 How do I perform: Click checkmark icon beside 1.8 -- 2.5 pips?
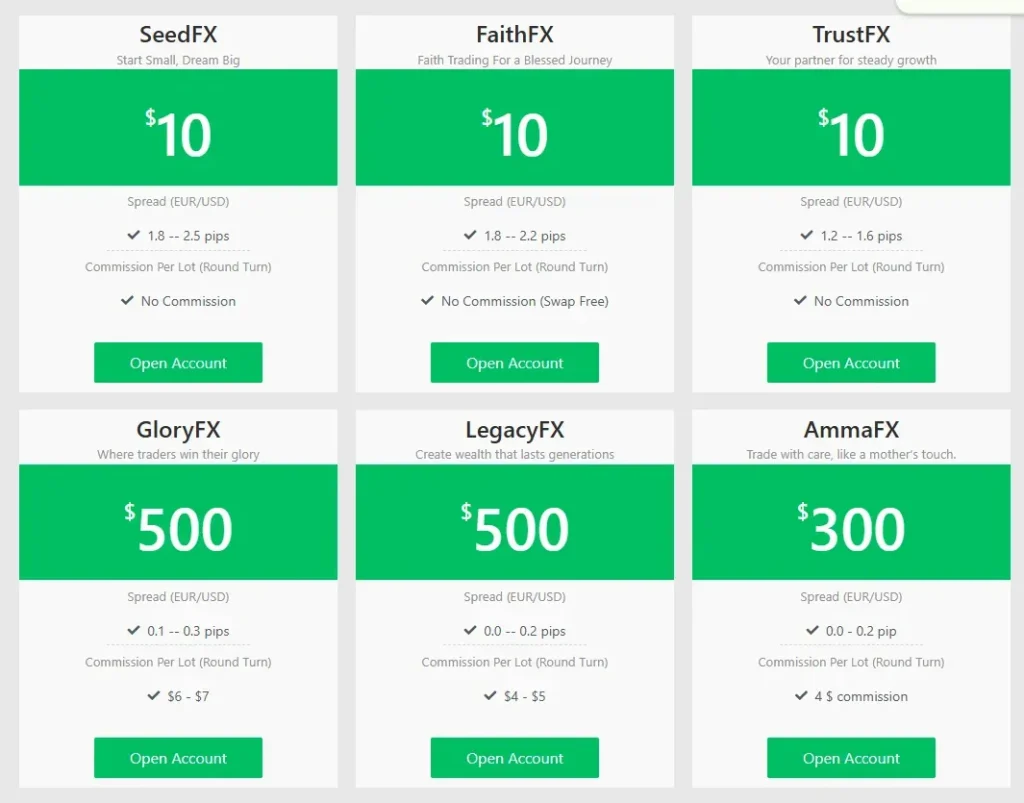coord(134,235)
